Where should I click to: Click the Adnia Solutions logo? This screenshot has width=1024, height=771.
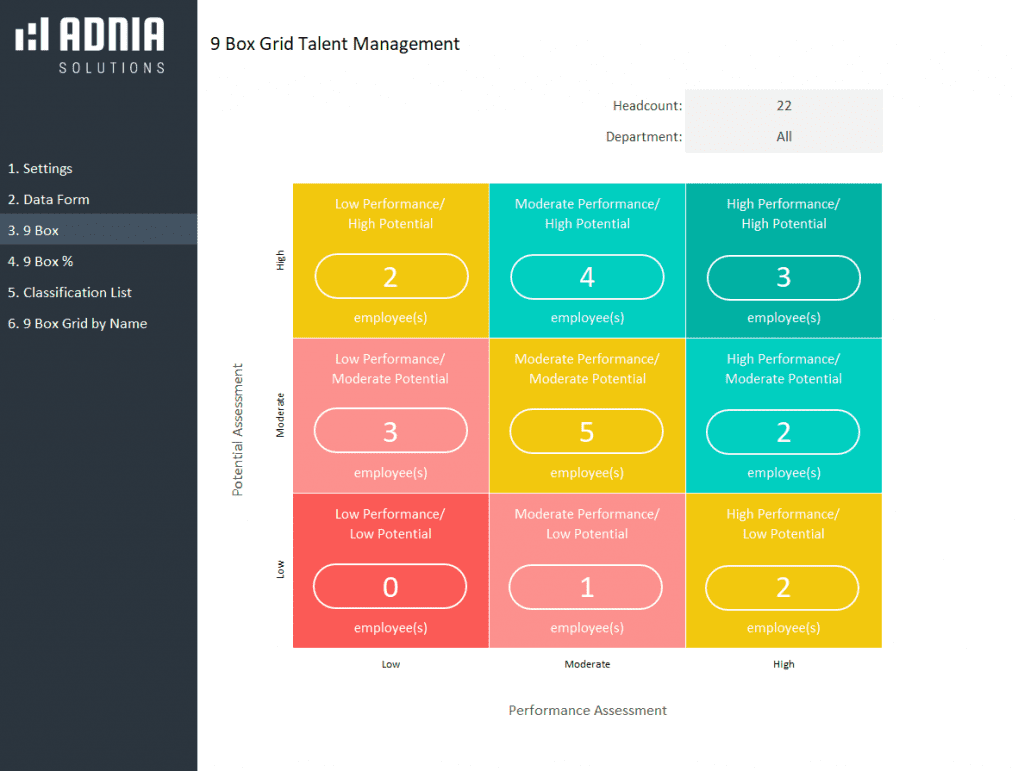click(90, 45)
